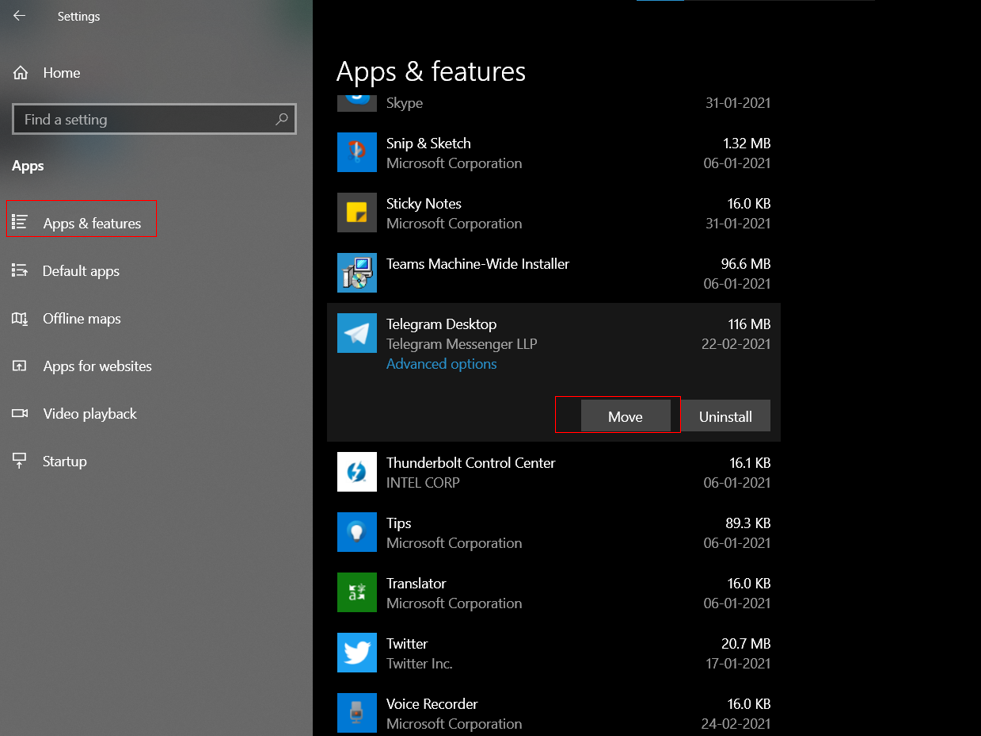Select Teams Machine-Wide Installer entry
The width and height of the screenshot is (981, 736).
[477, 264]
